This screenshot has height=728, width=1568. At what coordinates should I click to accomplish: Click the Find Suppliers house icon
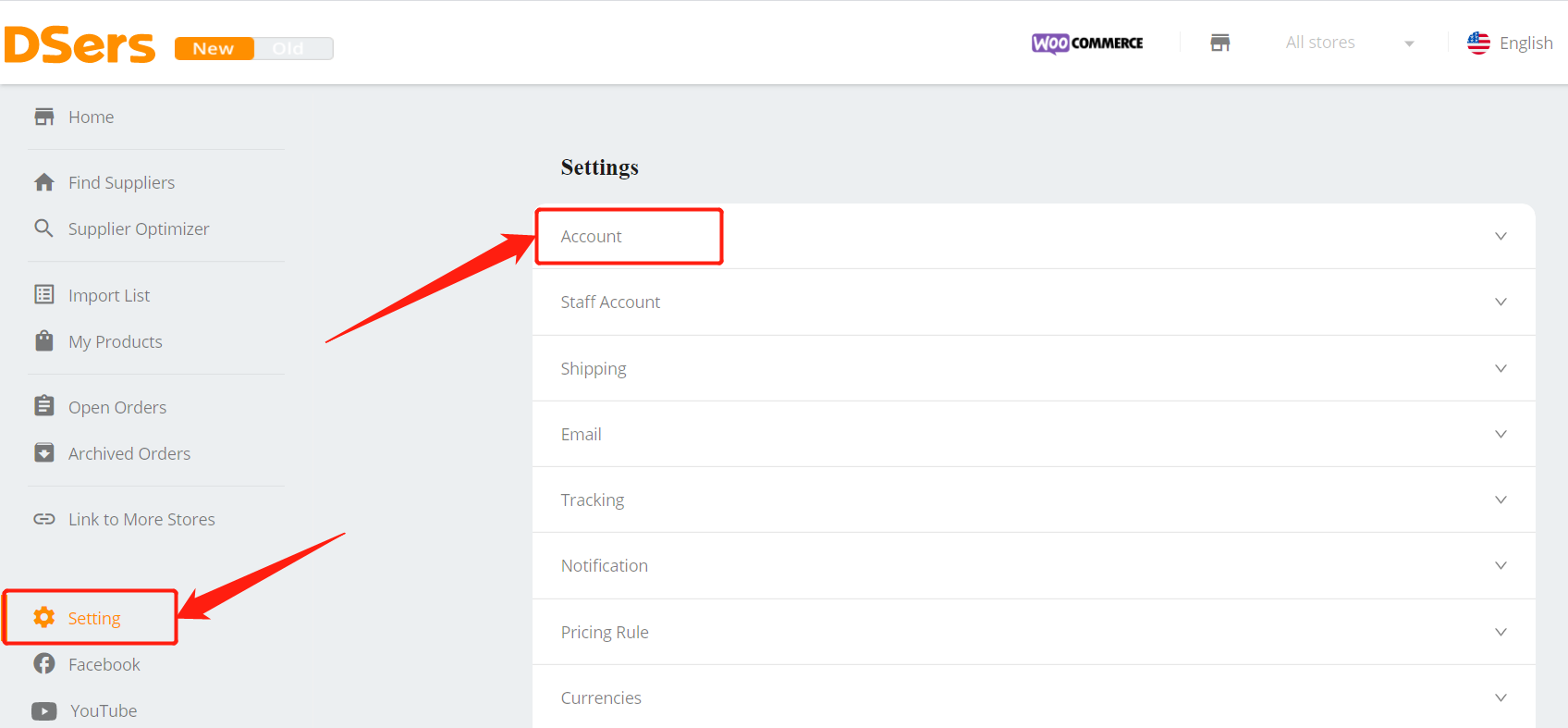(x=44, y=182)
